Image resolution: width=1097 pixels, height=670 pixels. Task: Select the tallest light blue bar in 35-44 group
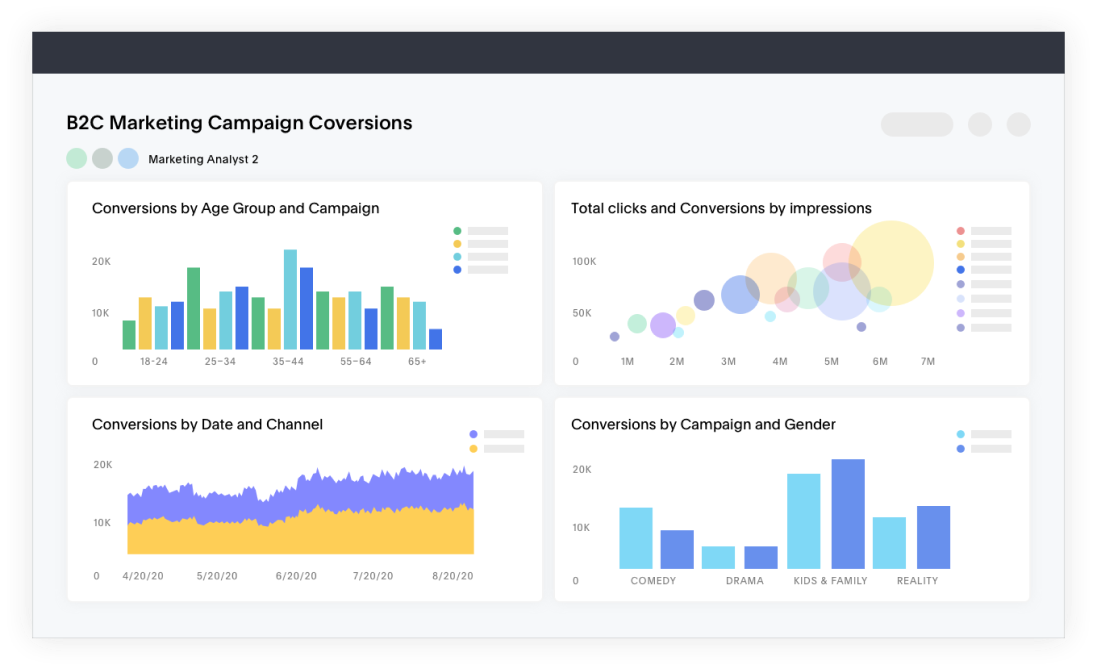click(x=290, y=299)
